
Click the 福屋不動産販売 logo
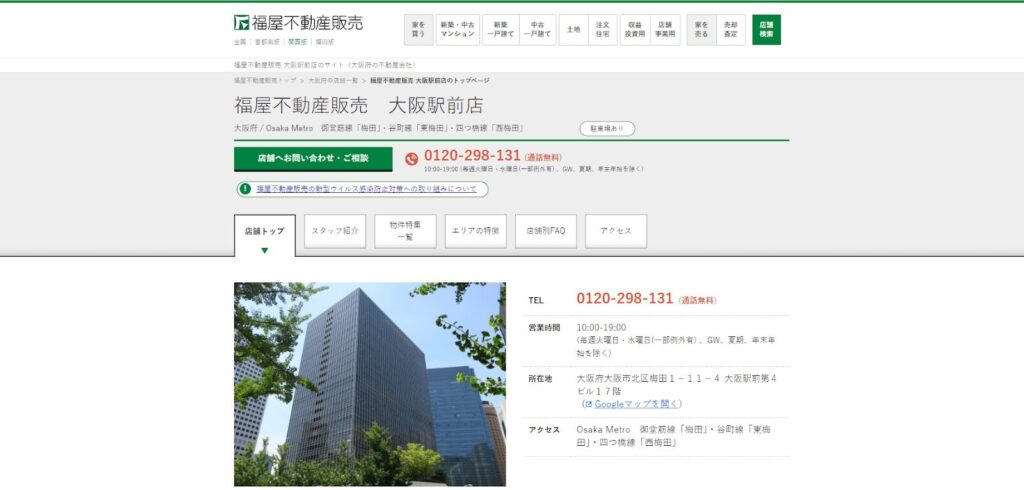(x=298, y=23)
